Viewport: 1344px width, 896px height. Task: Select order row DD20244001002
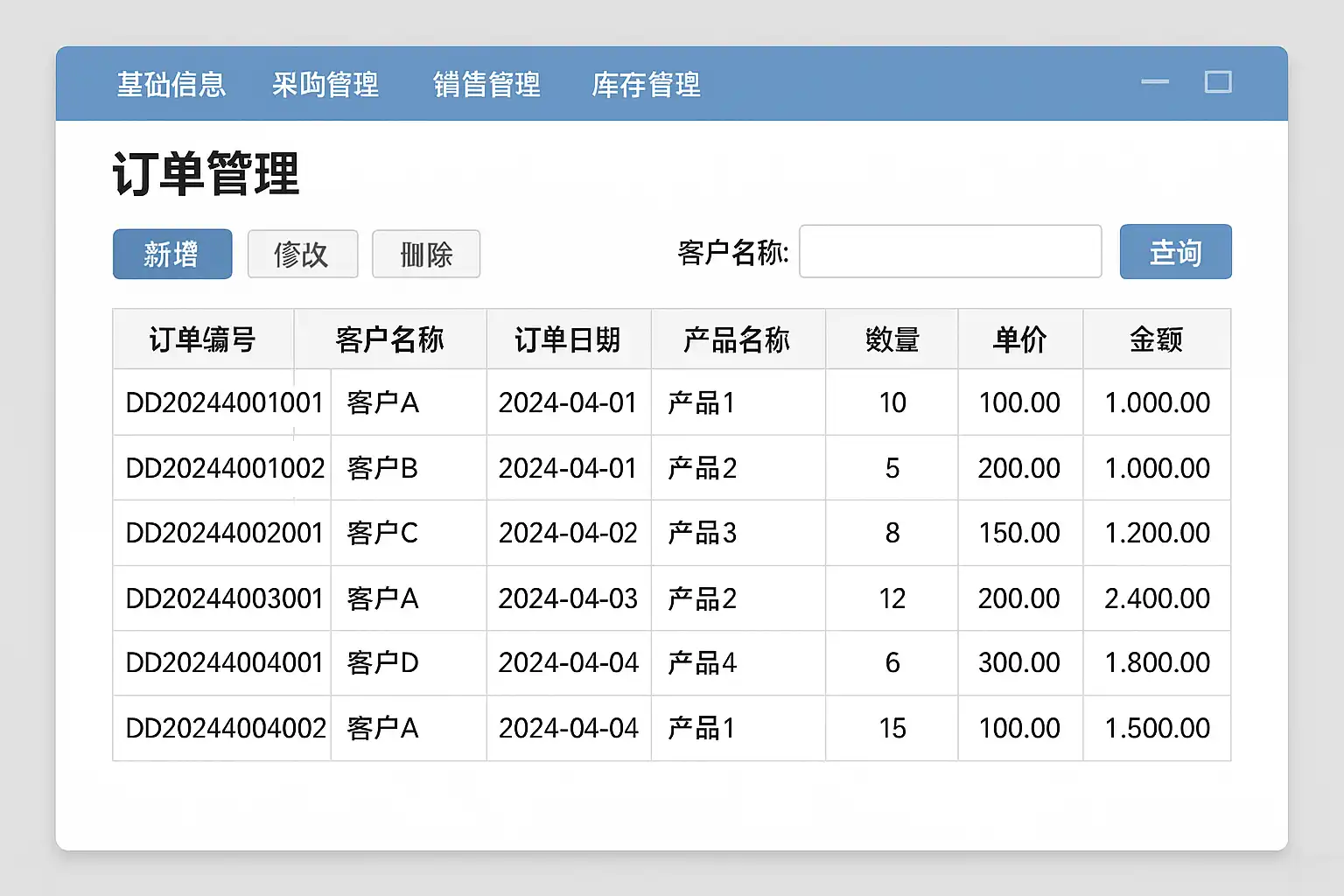click(225, 468)
